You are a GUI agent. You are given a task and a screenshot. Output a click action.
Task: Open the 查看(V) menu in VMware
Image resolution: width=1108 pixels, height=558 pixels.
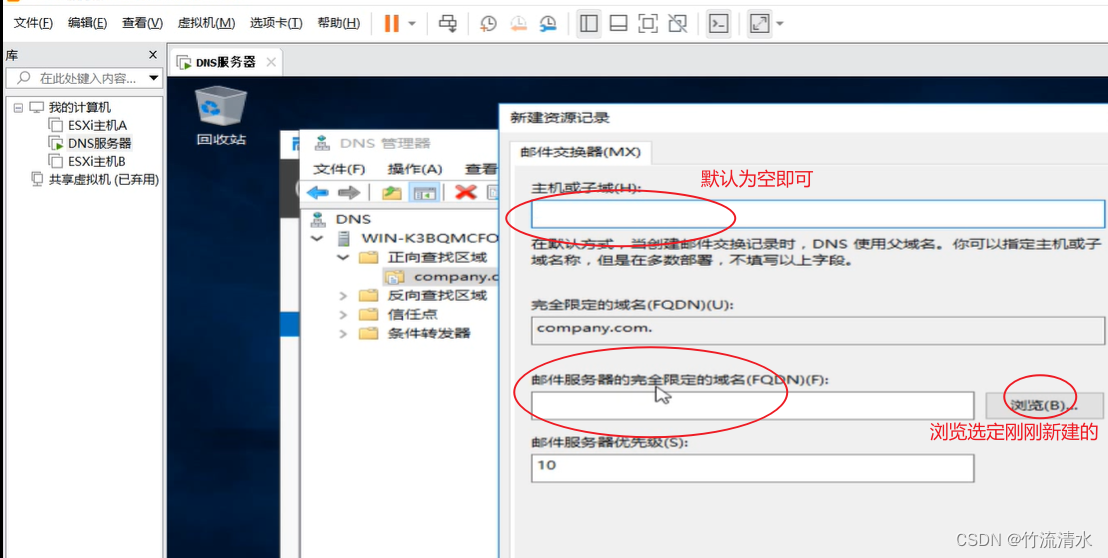pyautogui.click(x=142, y=23)
